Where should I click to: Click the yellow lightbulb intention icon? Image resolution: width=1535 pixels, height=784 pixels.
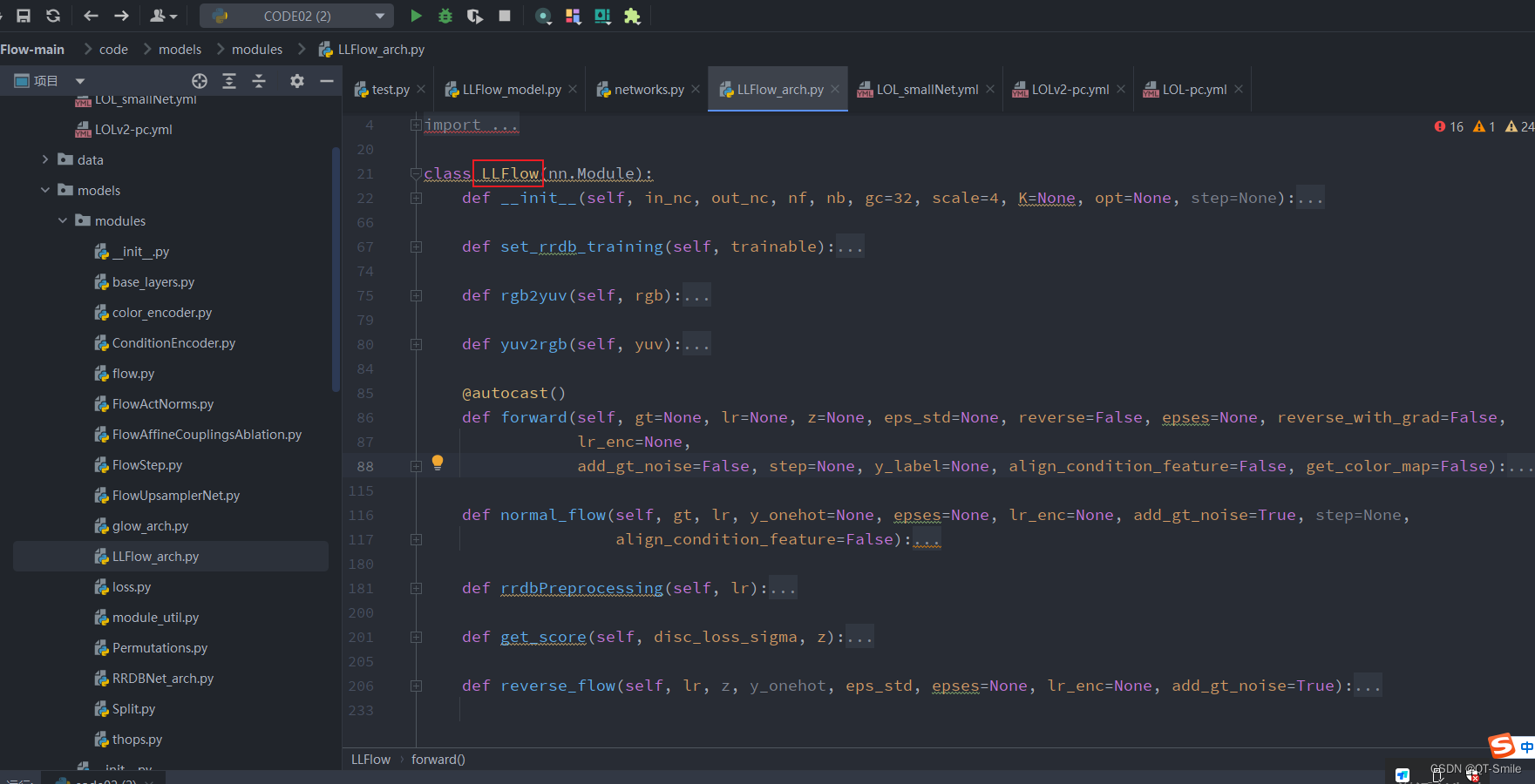pyautogui.click(x=438, y=463)
